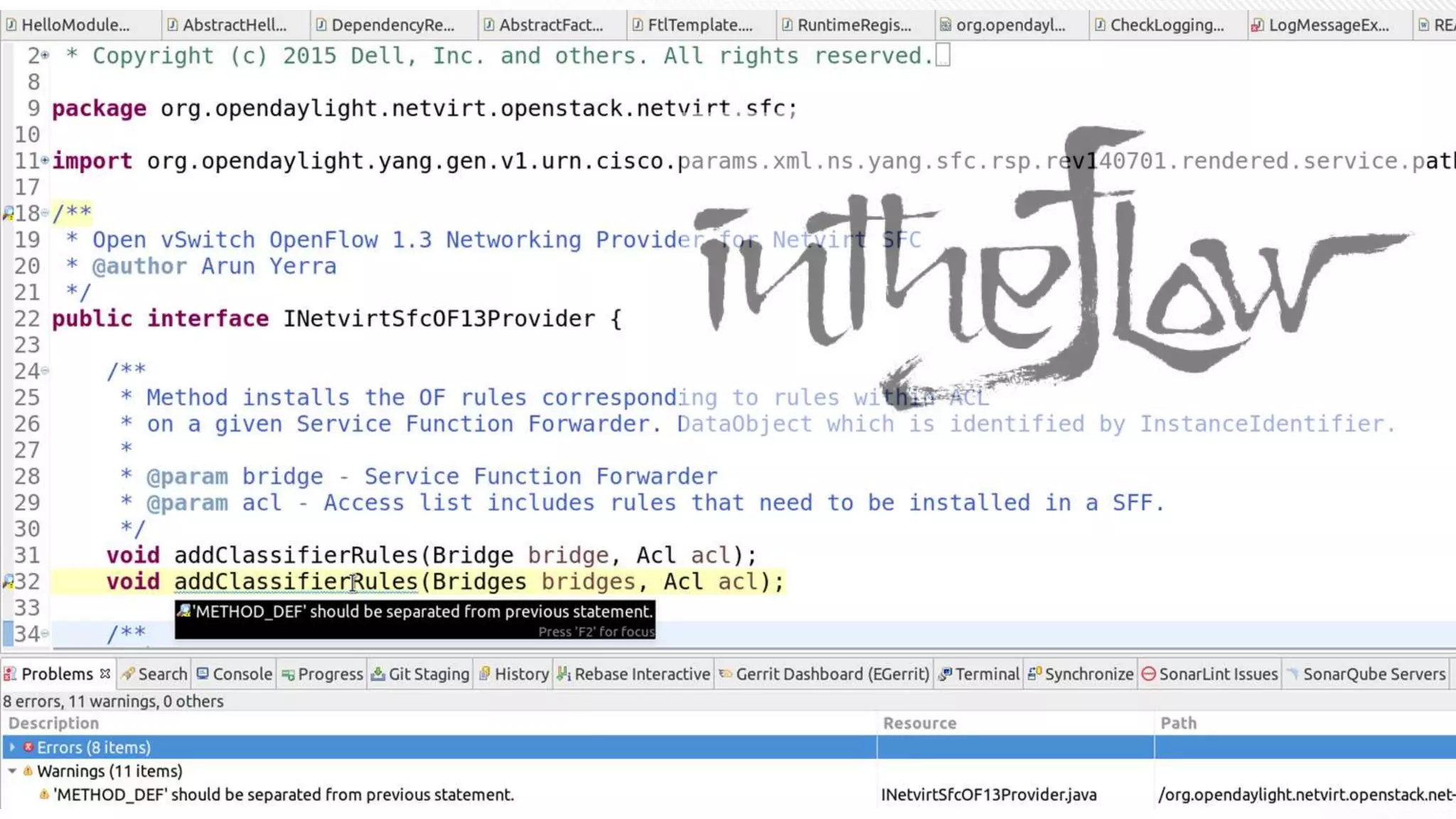Sort problems by the Resource column header
Viewport: 1456px width, 819px height.
[x=919, y=723]
